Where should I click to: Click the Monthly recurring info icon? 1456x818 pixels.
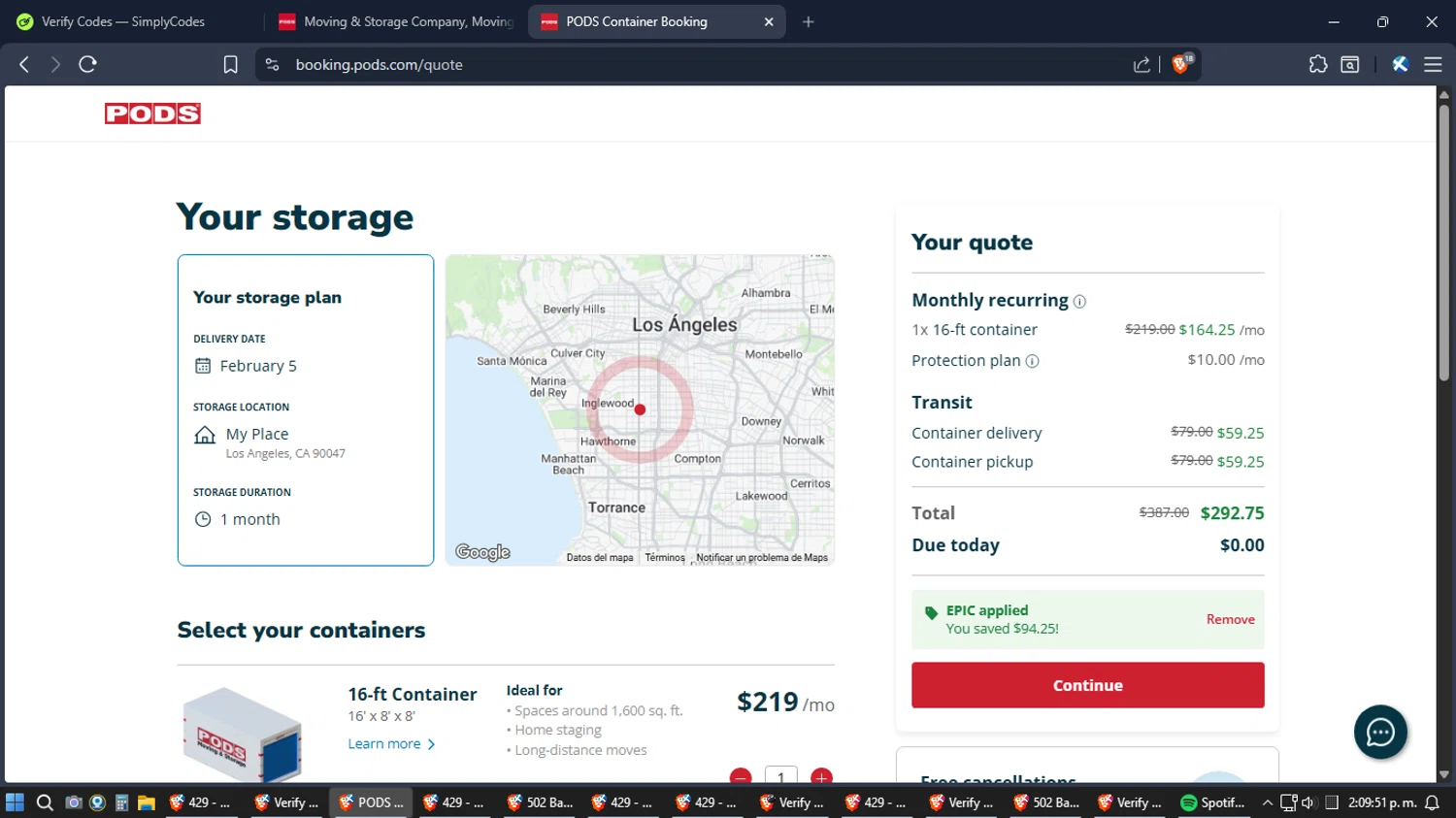click(x=1079, y=302)
